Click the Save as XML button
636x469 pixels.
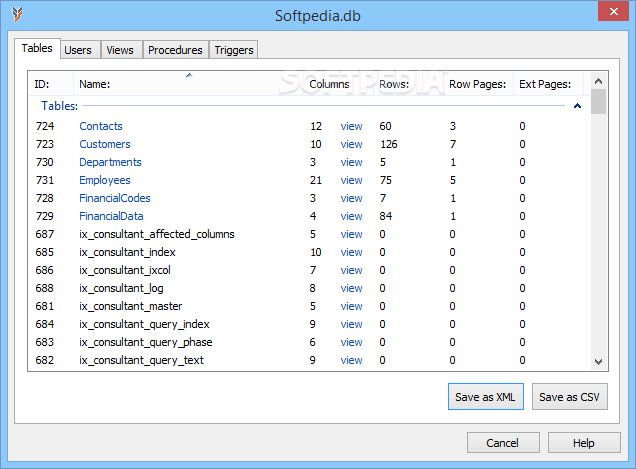486,397
